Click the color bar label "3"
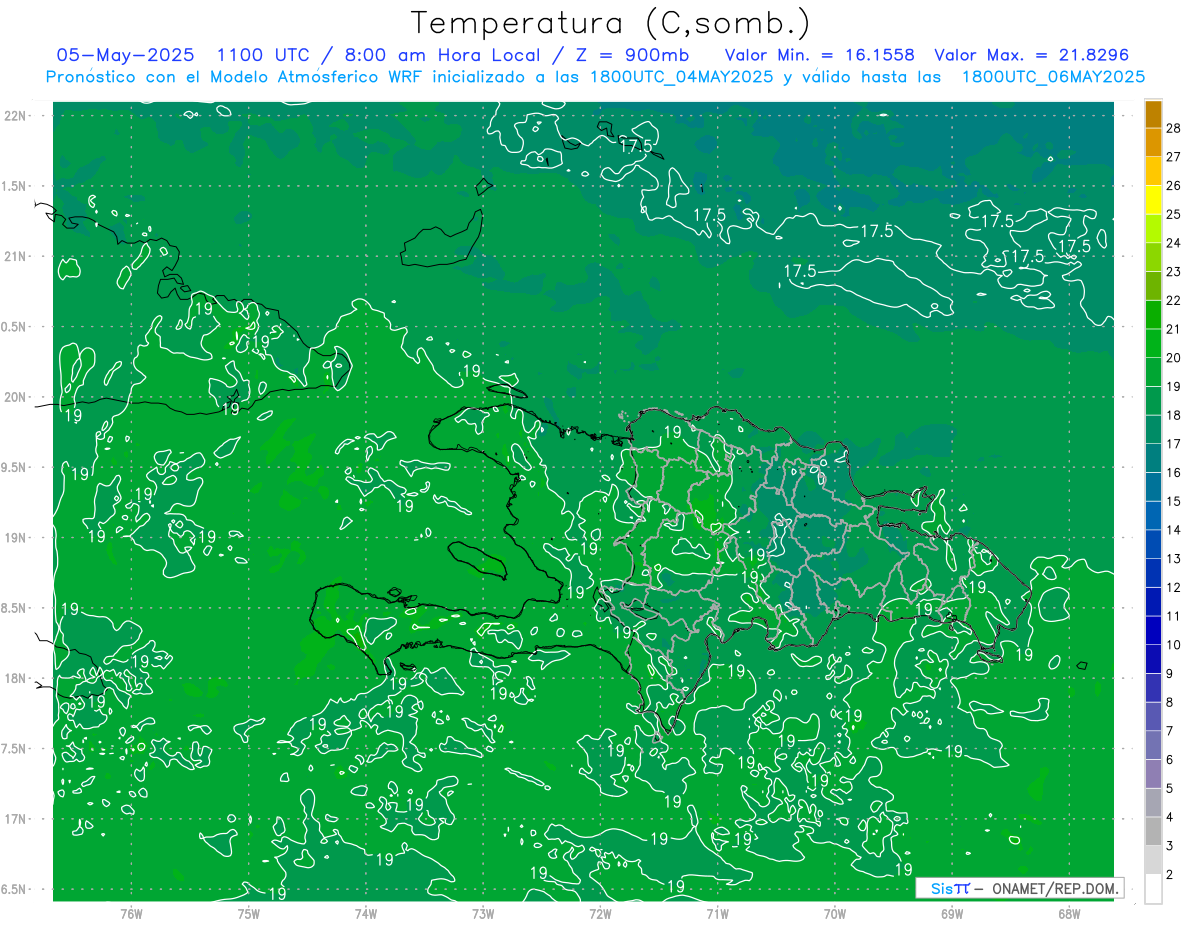1200x927 pixels. point(1171,846)
